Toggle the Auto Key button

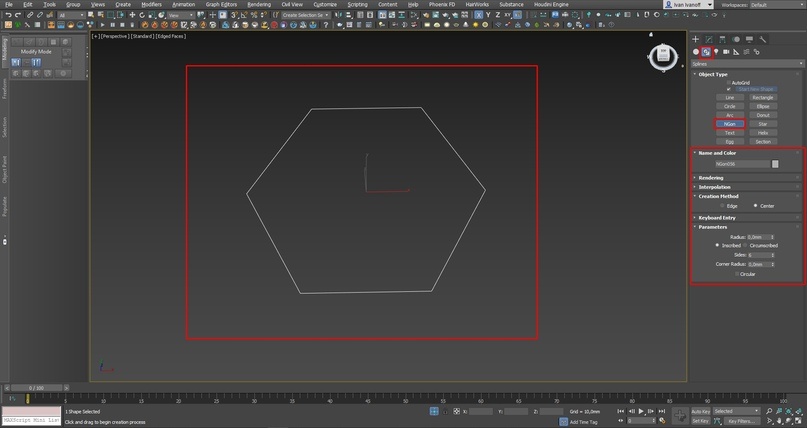coord(700,411)
